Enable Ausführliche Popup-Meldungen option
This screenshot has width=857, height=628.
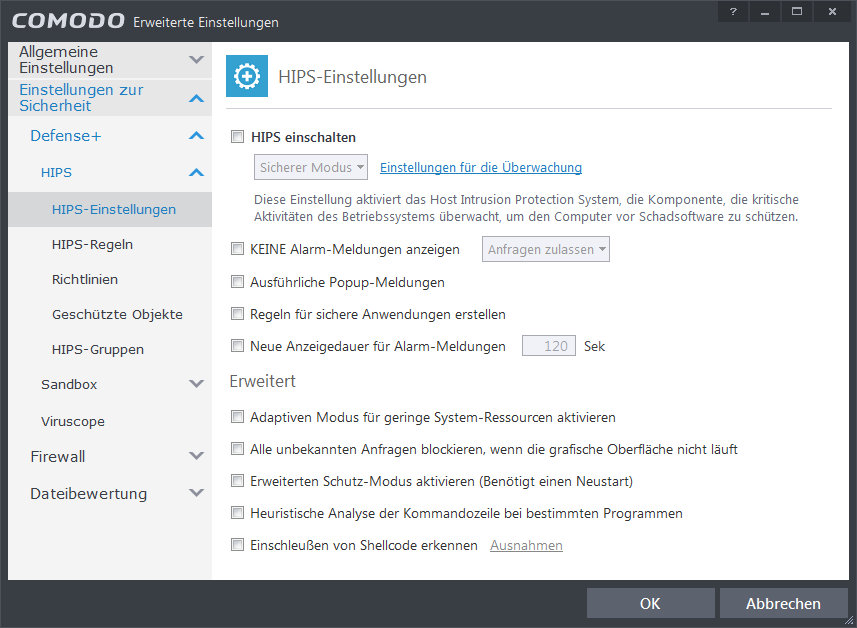[237, 283]
